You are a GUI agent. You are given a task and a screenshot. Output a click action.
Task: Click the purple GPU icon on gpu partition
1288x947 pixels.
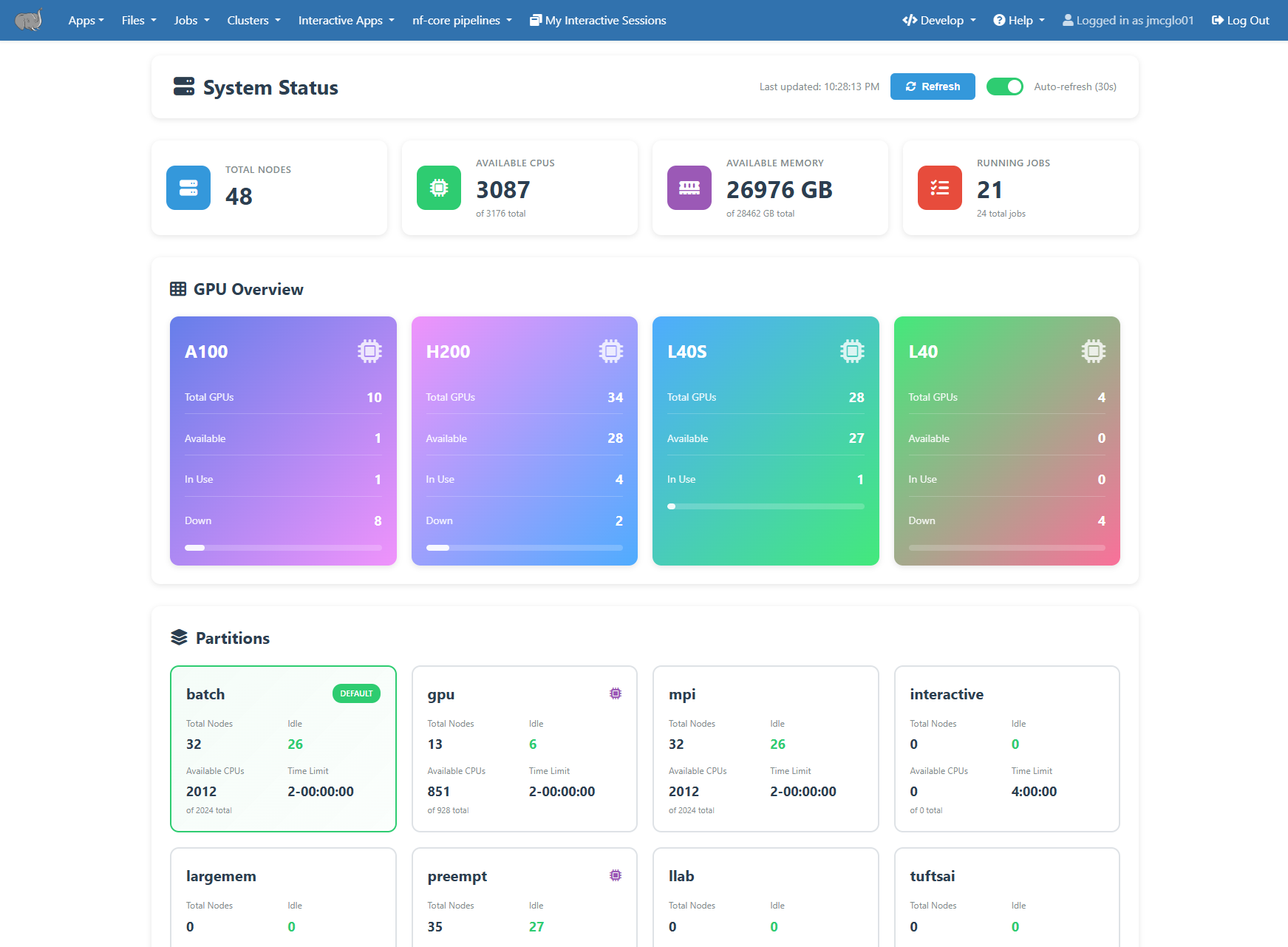click(616, 693)
